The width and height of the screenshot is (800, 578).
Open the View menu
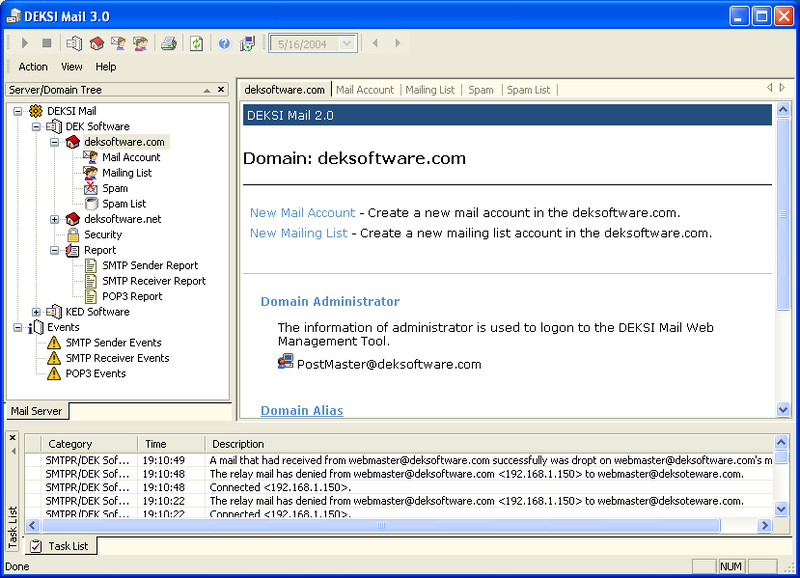[x=71, y=67]
